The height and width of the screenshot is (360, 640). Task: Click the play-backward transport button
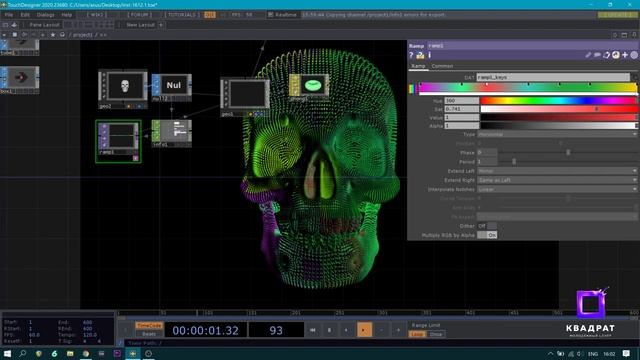347,330
